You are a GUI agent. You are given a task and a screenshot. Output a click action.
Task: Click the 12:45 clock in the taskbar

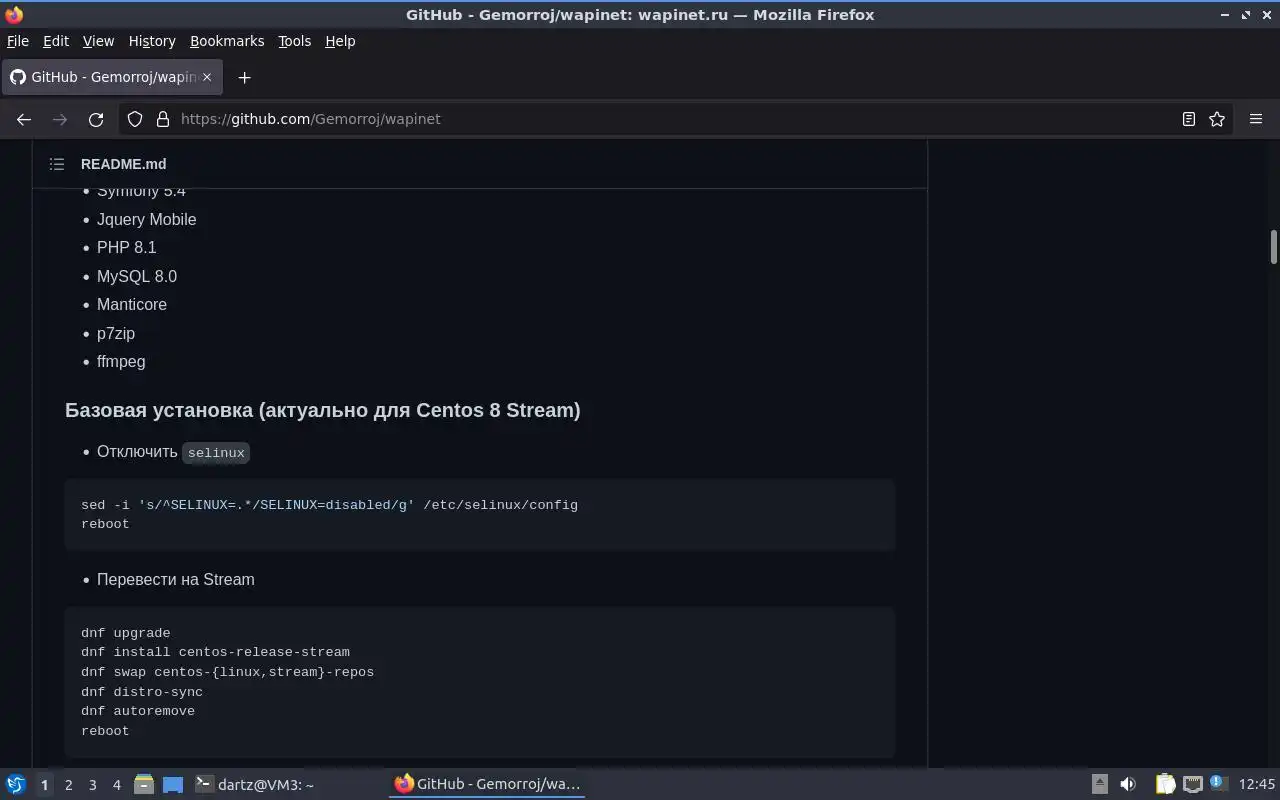pos(1257,785)
